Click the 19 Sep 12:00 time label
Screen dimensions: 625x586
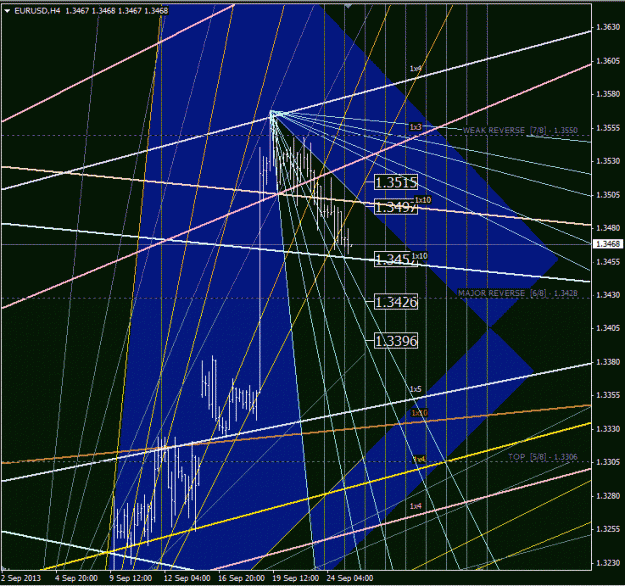click(x=295, y=578)
